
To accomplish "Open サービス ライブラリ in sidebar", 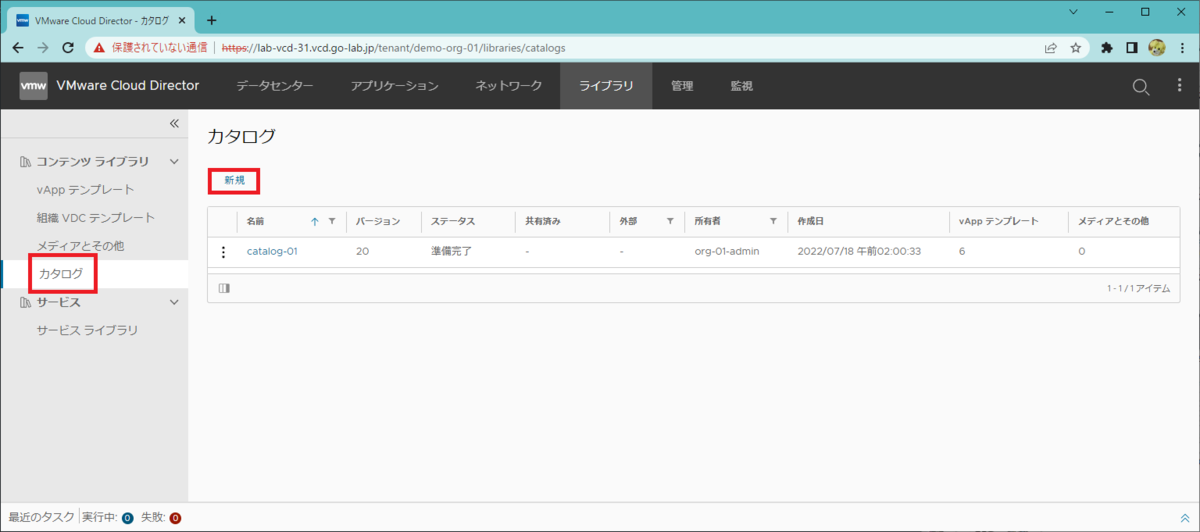I will point(87,330).
